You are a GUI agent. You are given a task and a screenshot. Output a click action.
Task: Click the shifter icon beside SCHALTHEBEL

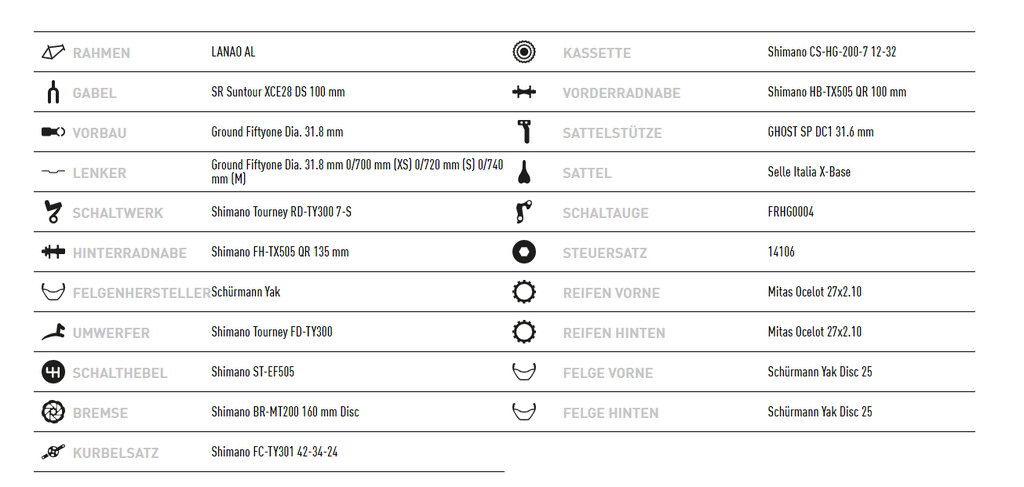(53, 372)
